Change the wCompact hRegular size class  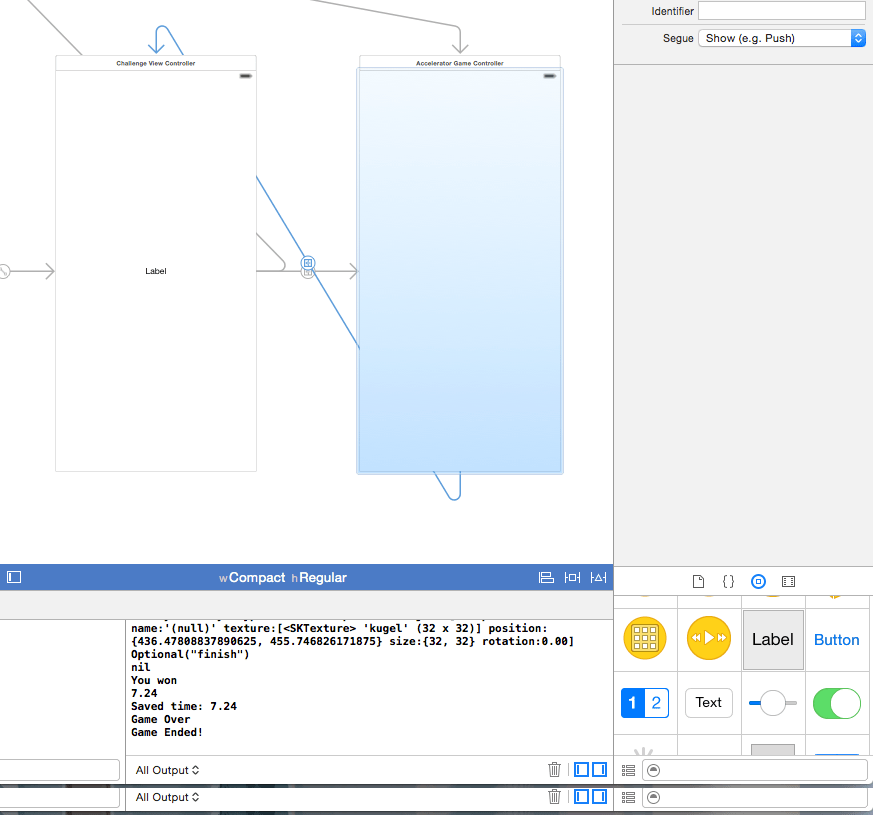coord(283,578)
